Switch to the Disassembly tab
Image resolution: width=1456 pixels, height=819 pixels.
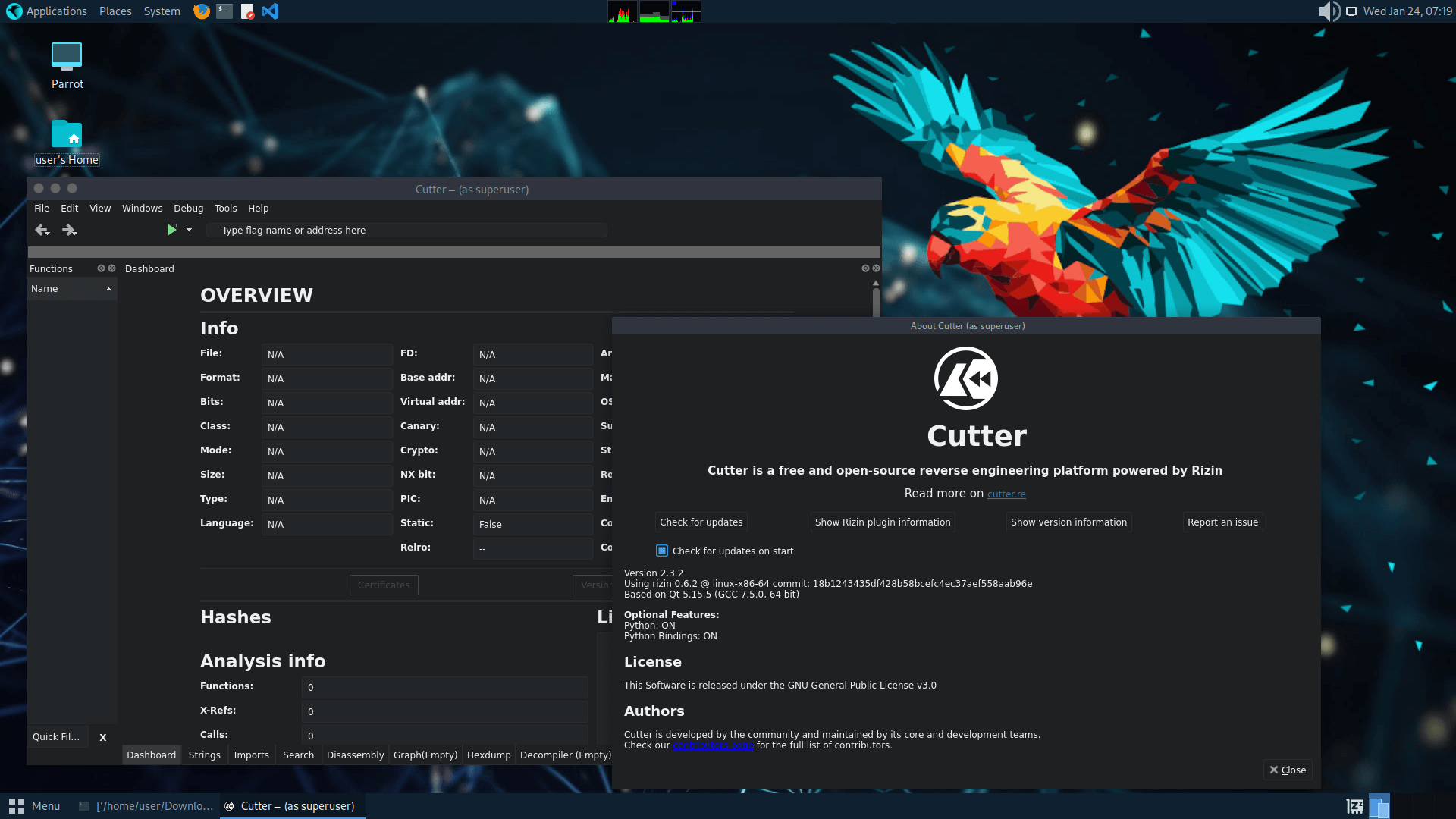(355, 755)
